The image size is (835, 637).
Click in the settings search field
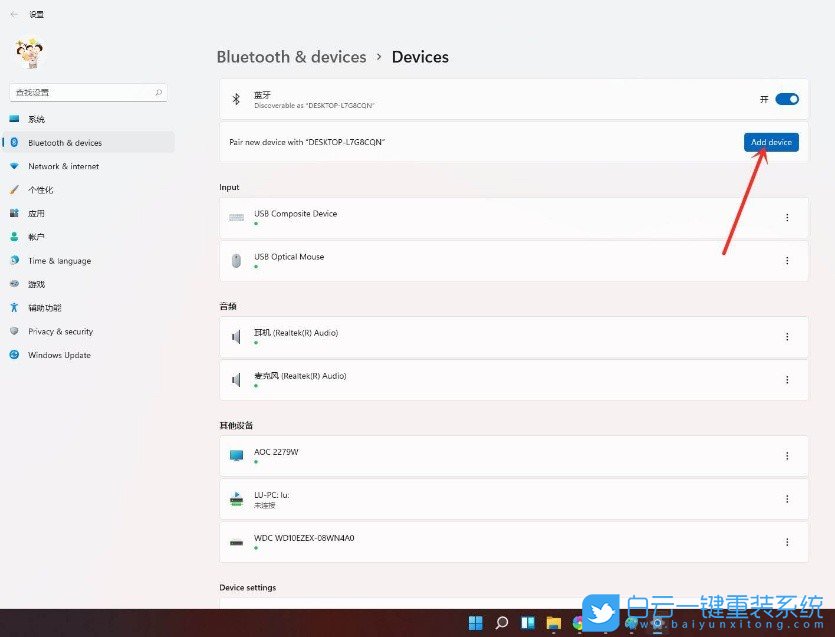click(80, 92)
